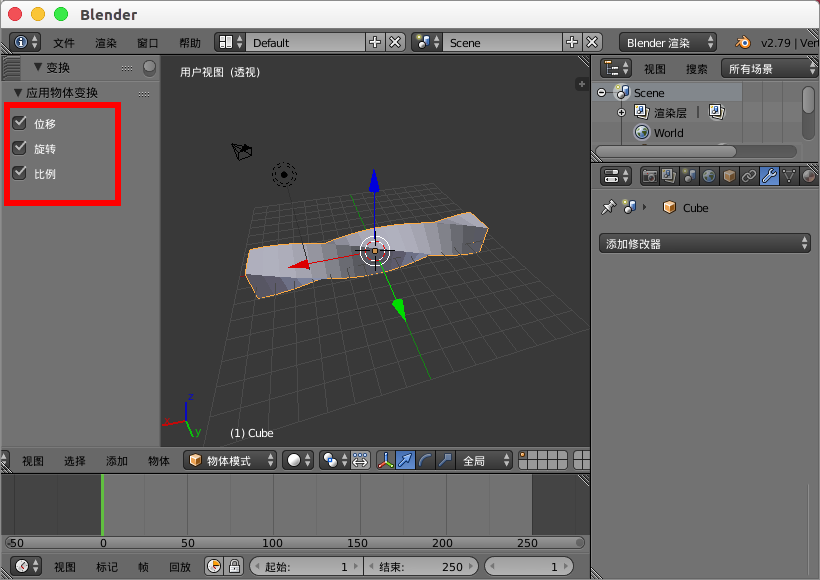The image size is (820, 580).
Task: Open the Constraints properties tab
Action: click(749, 176)
